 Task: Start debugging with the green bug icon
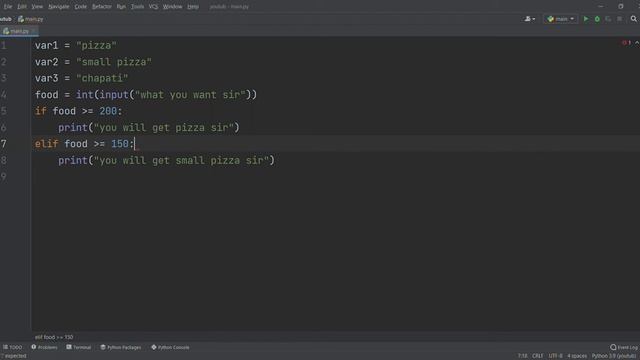click(x=597, y=19)
